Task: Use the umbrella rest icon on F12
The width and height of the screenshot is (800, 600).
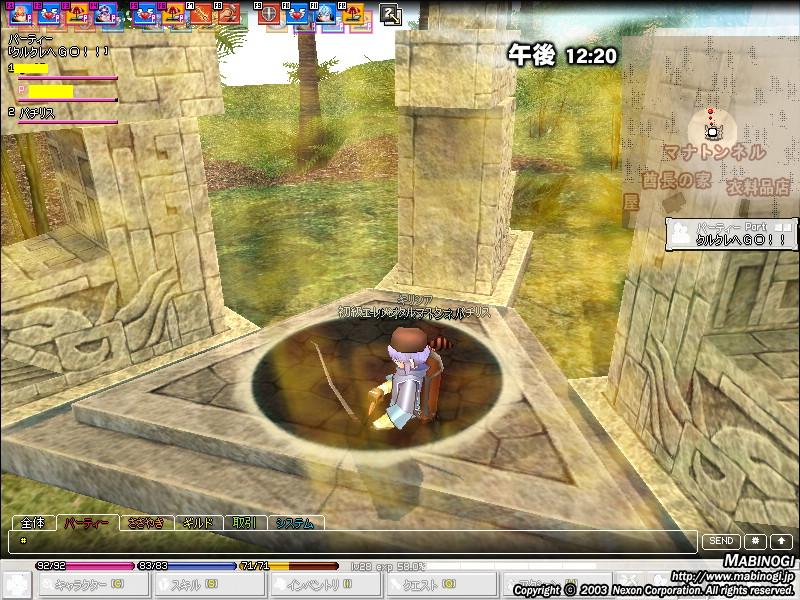Action: 353,13
